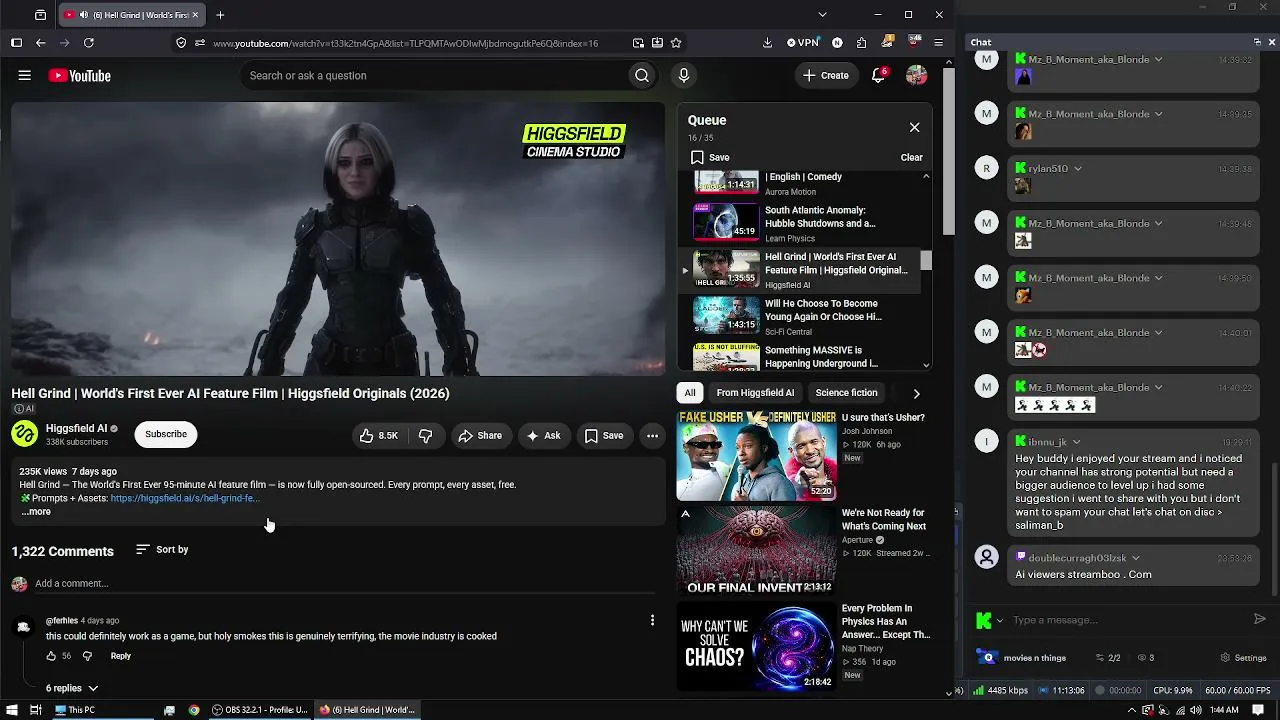Open ibnnu_jk user options chevron in chat
The height and width of the screenshot is (720, 1280).
click(x=1076, y=442)
